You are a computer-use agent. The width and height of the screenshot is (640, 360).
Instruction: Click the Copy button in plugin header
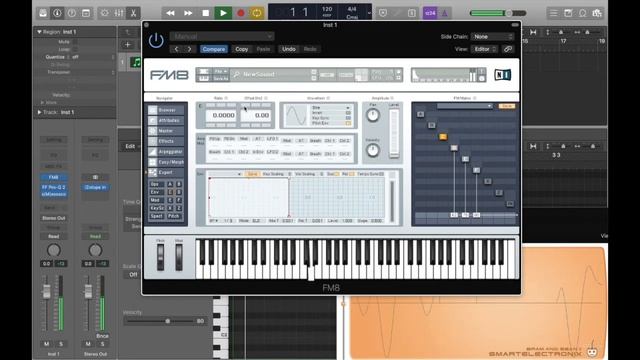tap(242, 49)
